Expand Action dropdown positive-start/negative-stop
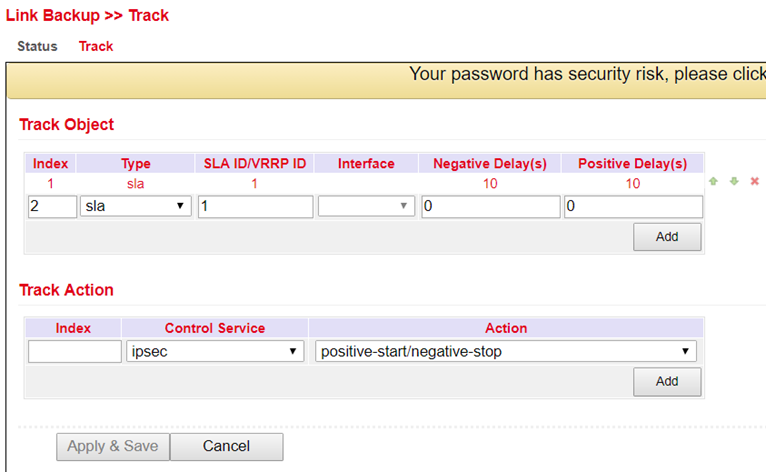The height and width of the screenshot is (472, 766). click(x=506, y=351)
